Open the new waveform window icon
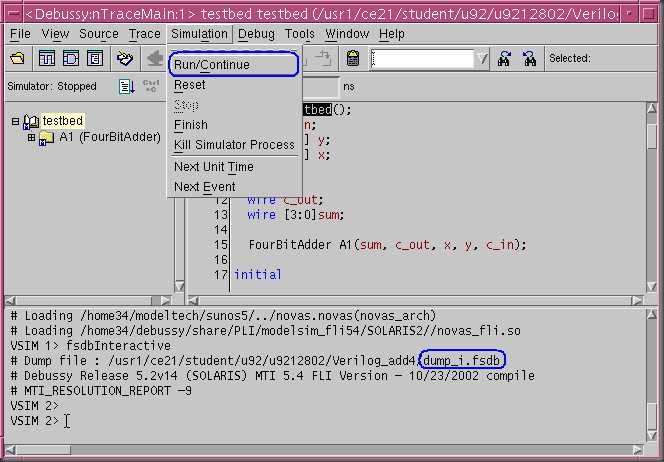 (47, 58)
